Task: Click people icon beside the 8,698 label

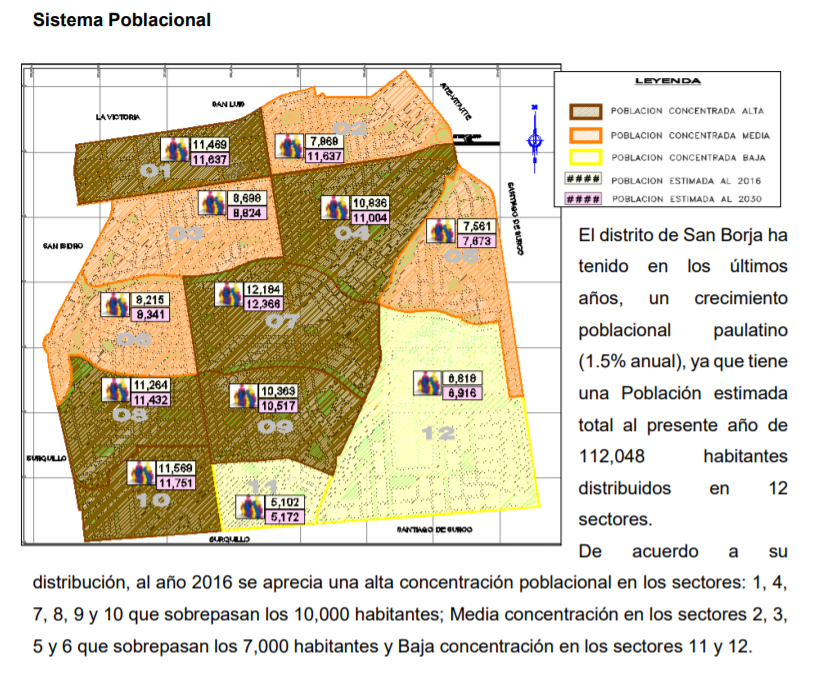Action: (x=215, y=204)
